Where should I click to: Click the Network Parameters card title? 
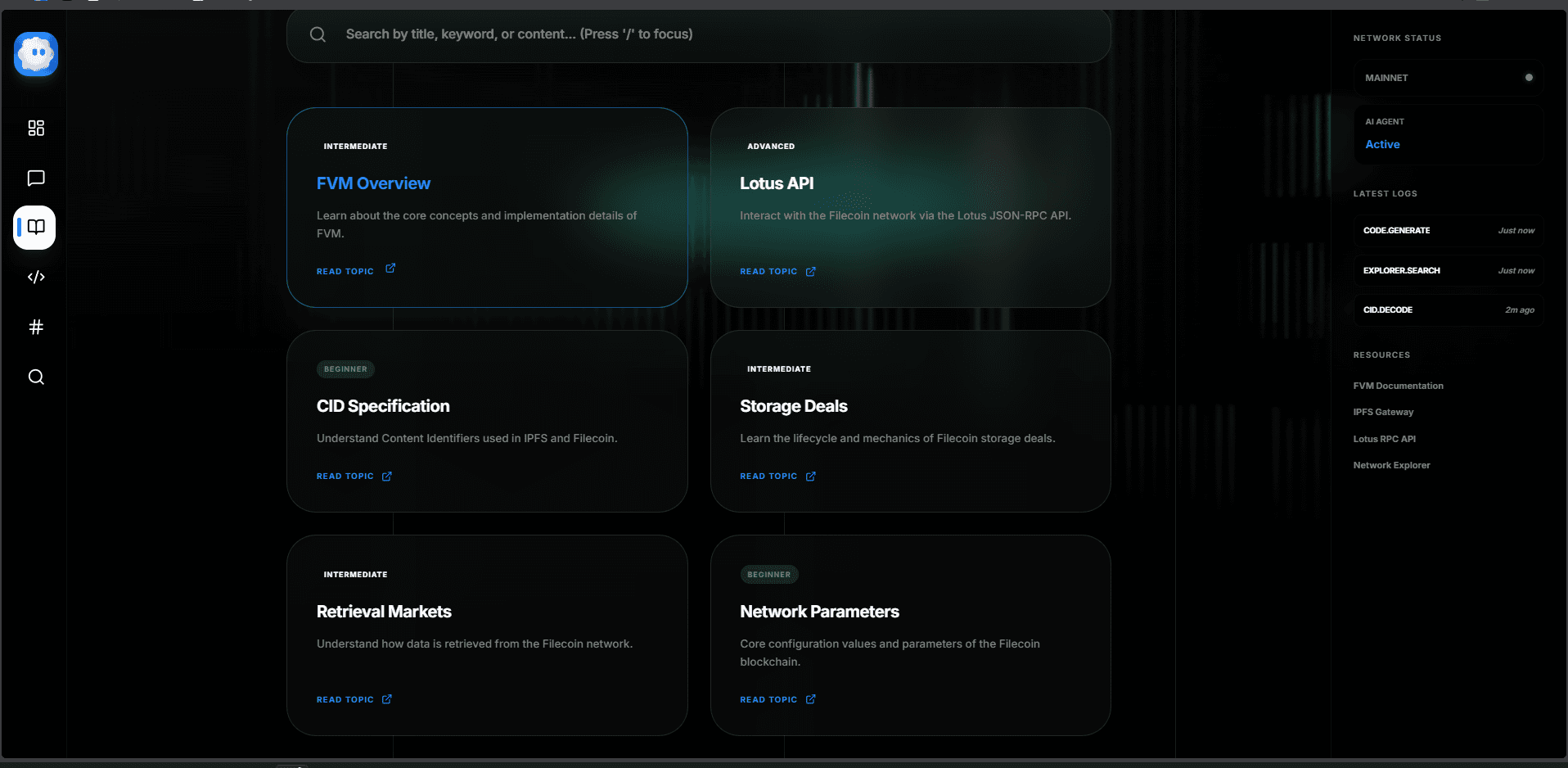(819, 612)
